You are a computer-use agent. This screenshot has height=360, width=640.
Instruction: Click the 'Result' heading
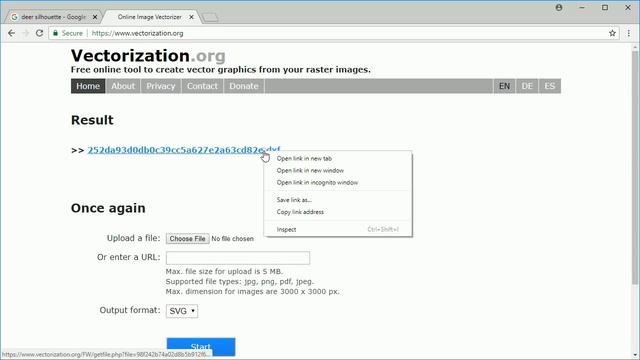click(x=92, y=120)
